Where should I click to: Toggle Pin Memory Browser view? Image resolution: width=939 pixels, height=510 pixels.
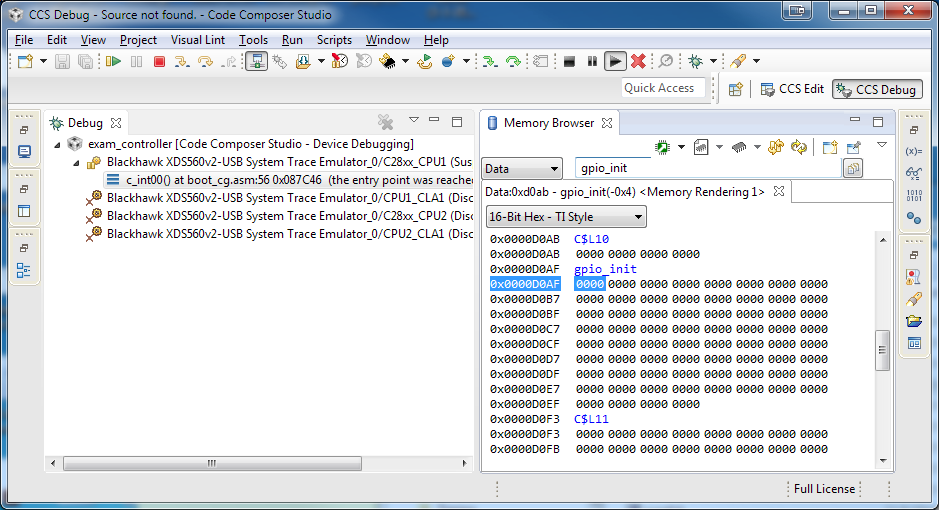[853, 147]
